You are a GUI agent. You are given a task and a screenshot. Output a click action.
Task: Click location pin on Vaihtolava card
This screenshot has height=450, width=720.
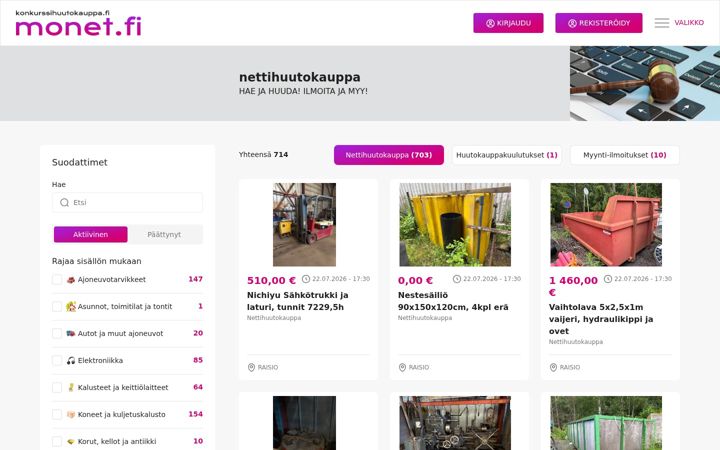pos(553,367)
